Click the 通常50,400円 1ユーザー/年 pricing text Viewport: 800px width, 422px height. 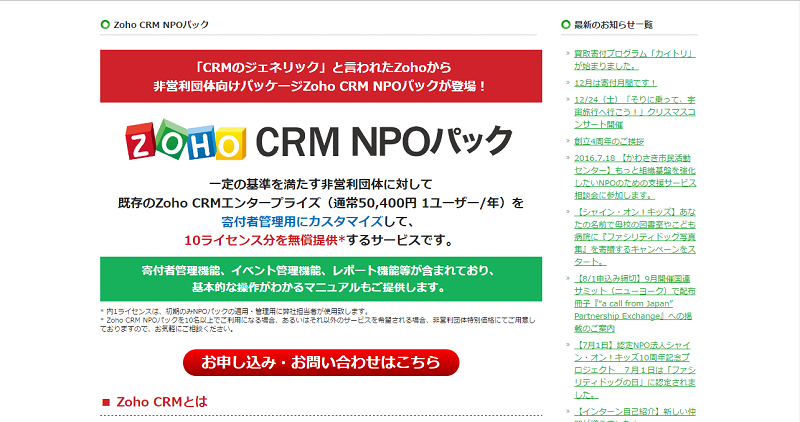[416, 203]
